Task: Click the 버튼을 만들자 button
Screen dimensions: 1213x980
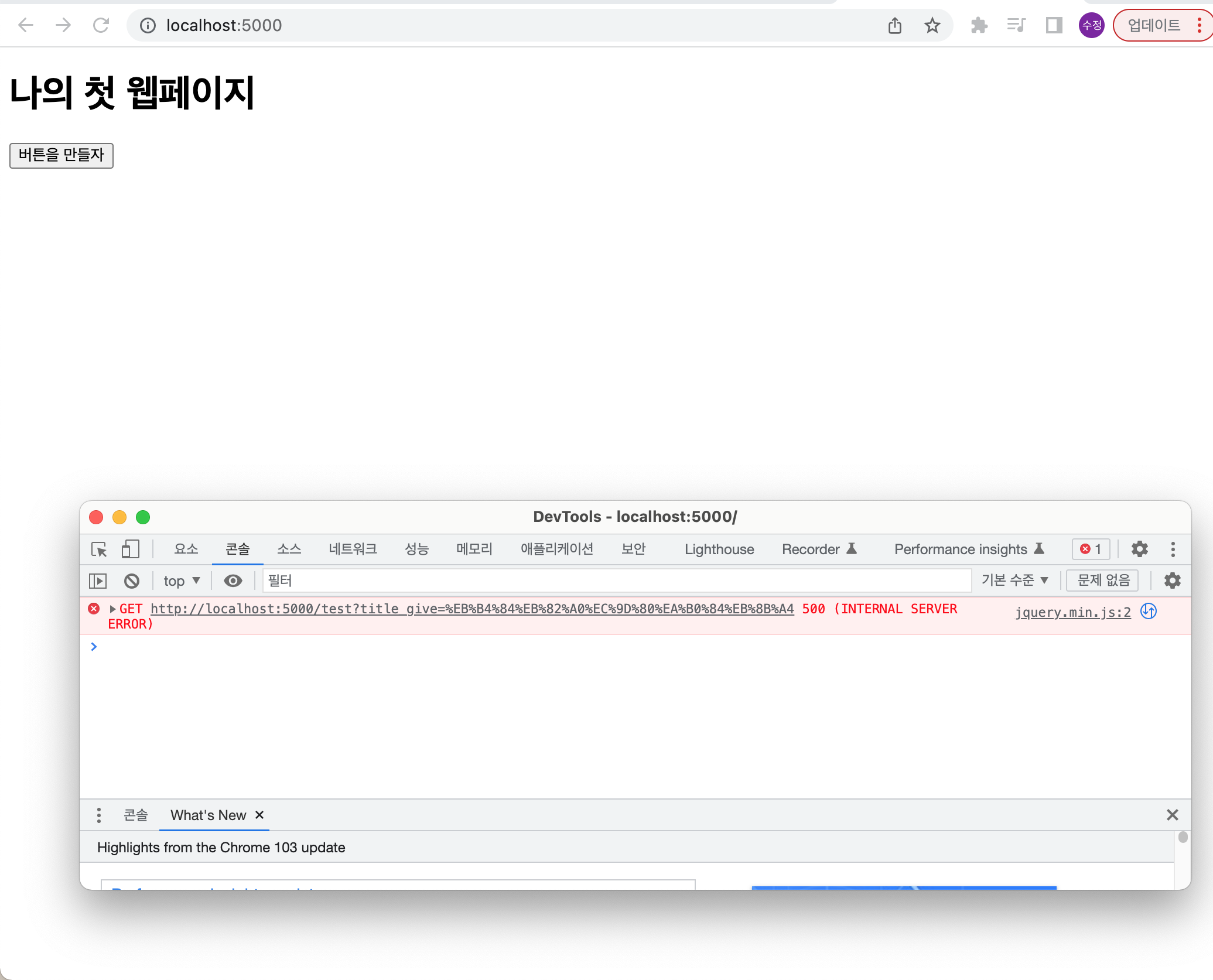Action: click(61, 155)
